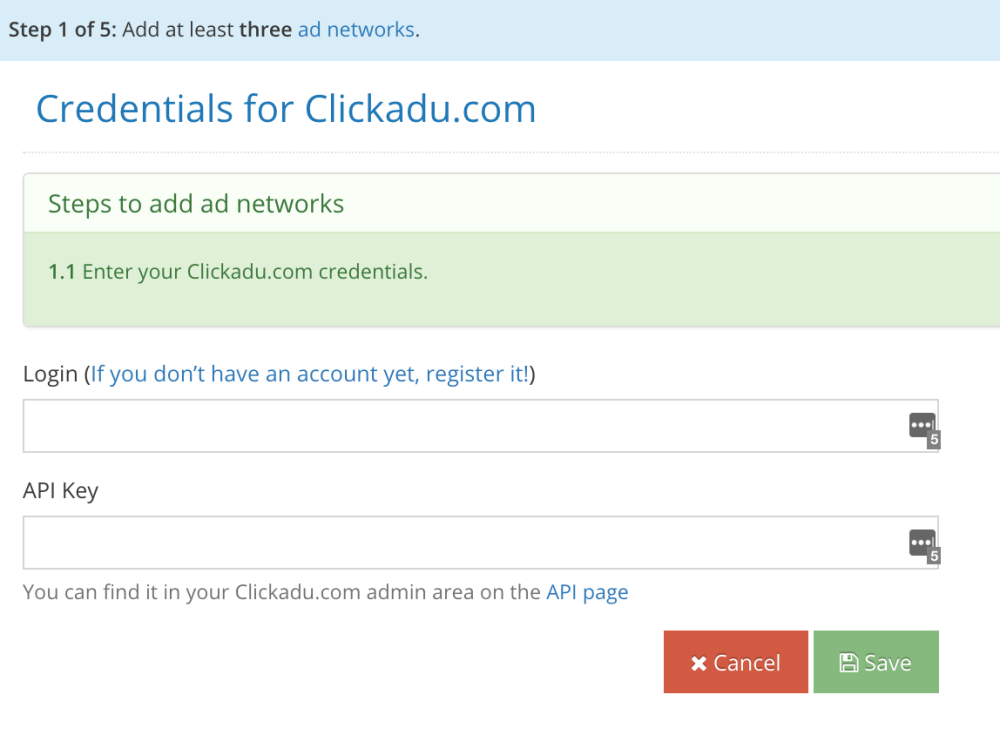Select the 1.1 Enter your credentials step
This screenshot has height=742, width=1000.
pos(238,272)
